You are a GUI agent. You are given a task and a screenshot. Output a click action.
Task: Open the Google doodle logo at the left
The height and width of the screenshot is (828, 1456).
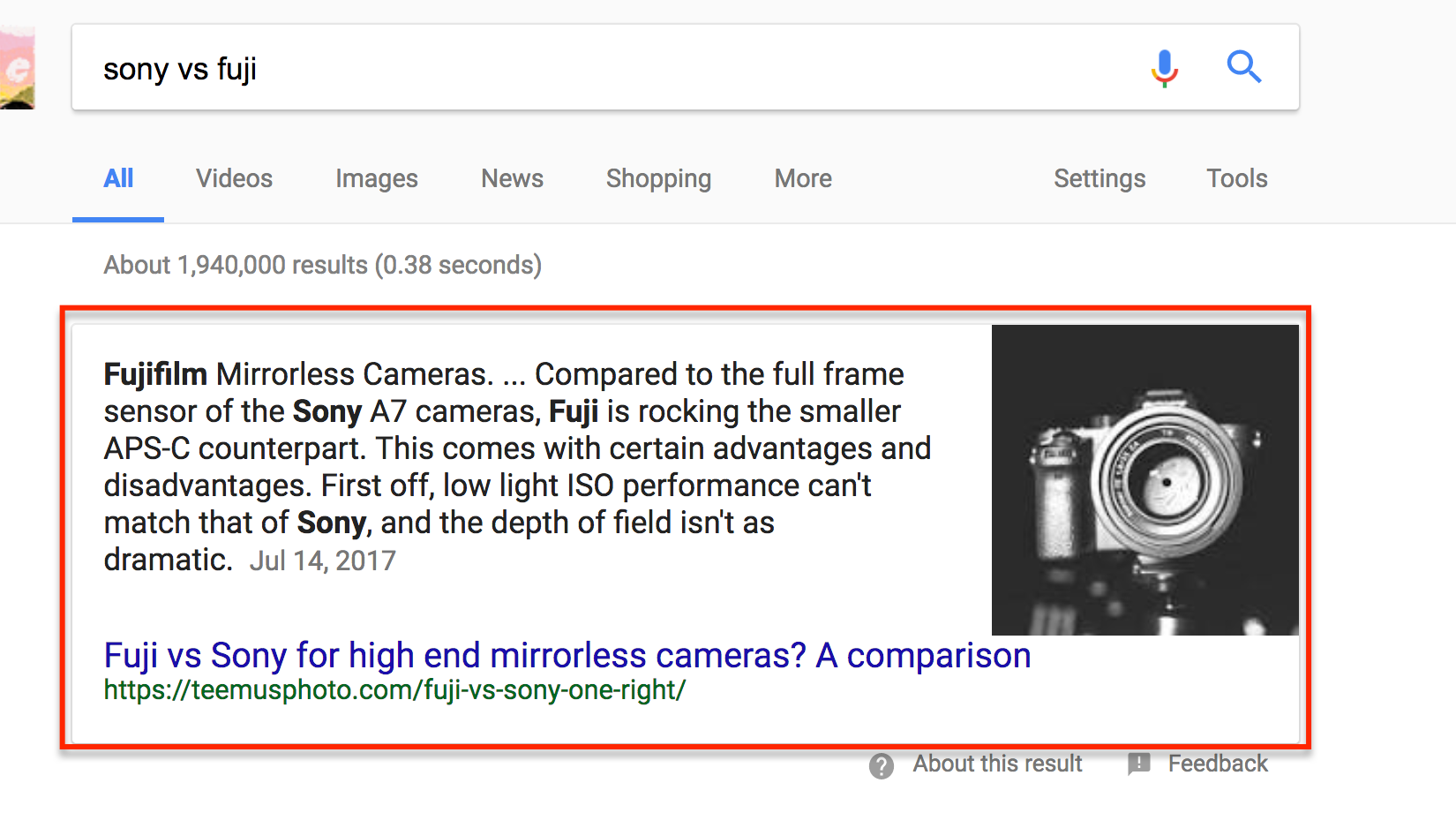(x=17, y=68)
